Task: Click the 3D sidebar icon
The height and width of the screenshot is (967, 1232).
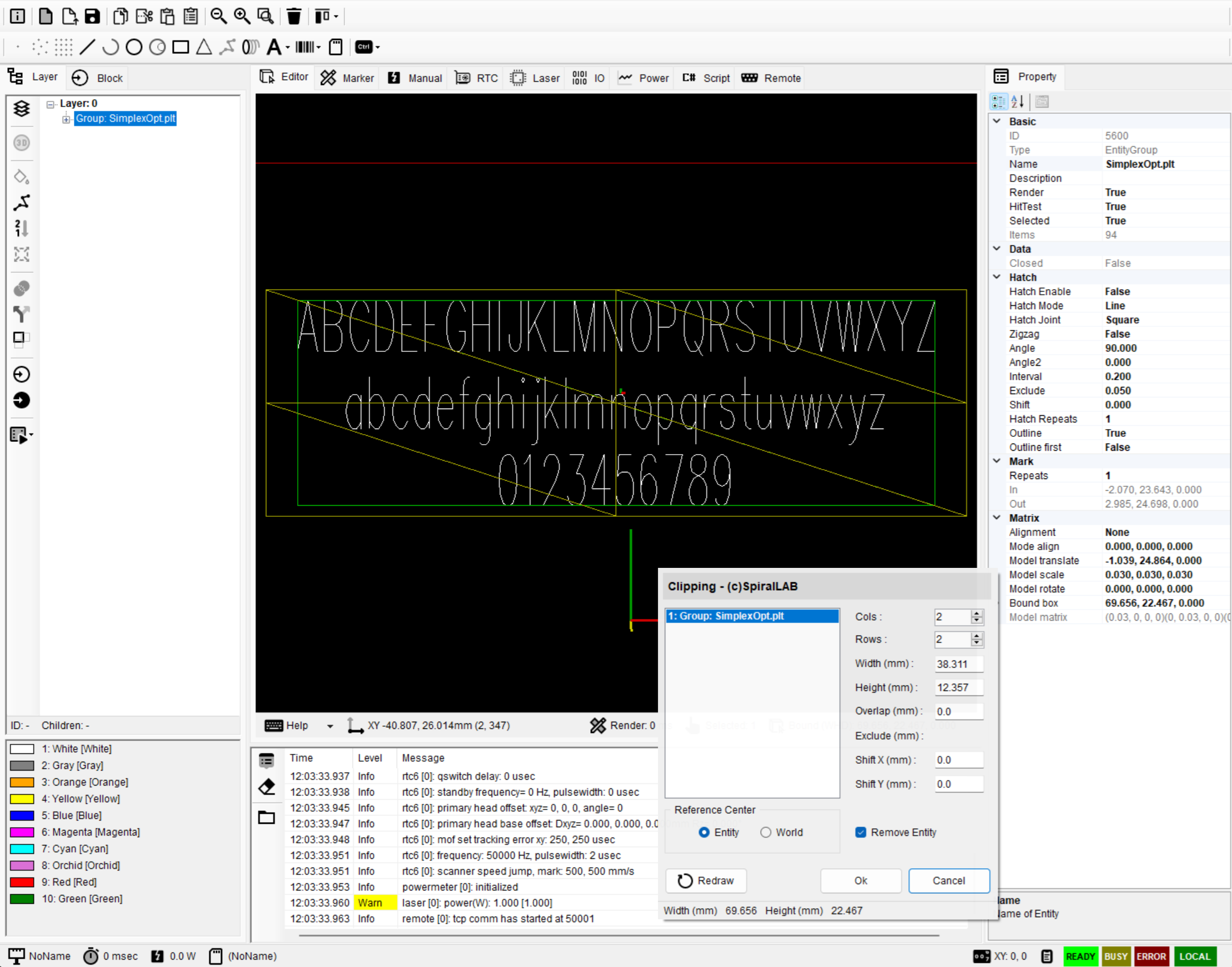Action: pyautogui.click(x=22, y=143)
